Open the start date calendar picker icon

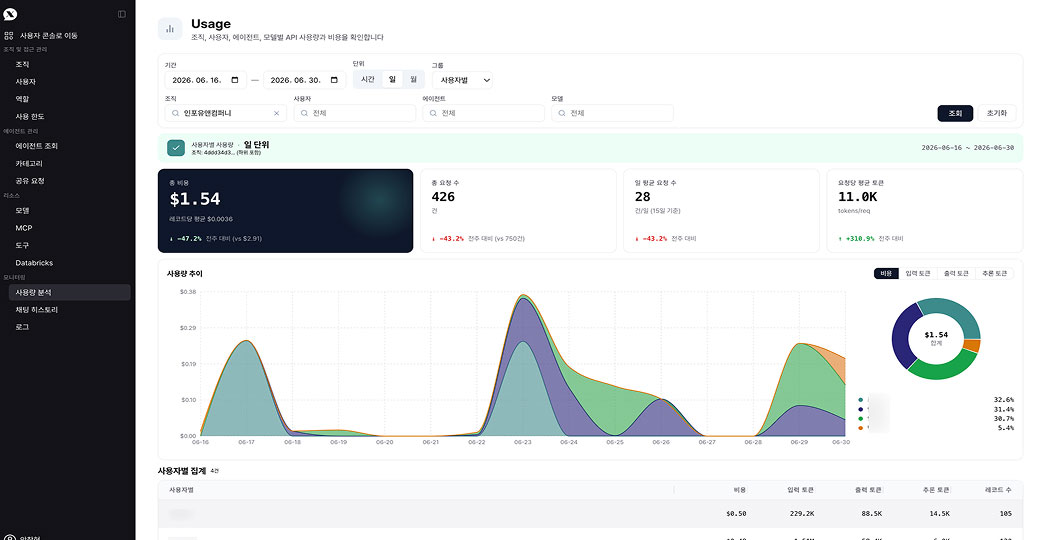click(x=235, y=80)
